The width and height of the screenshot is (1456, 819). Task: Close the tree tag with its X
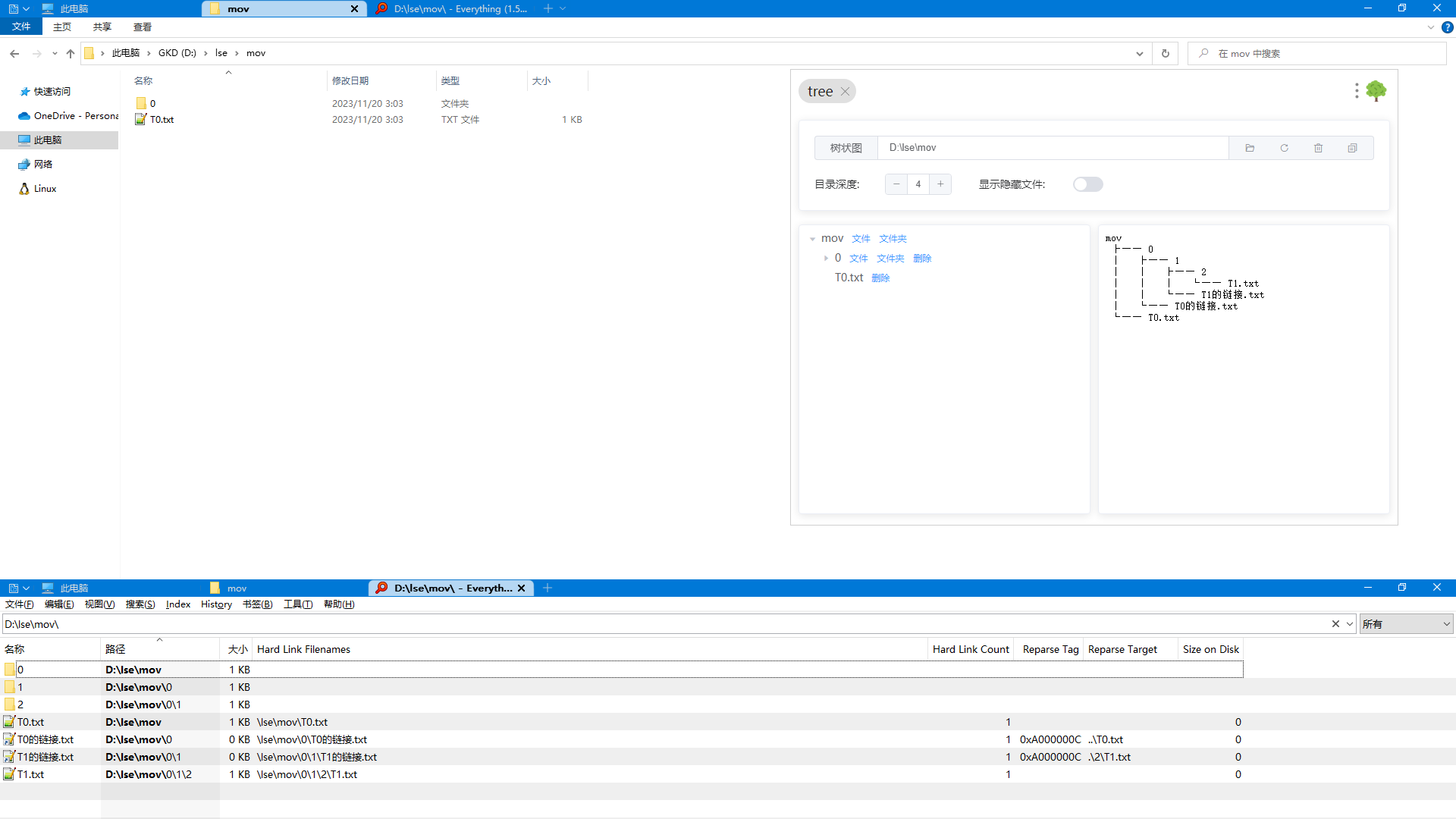(845, 91)
